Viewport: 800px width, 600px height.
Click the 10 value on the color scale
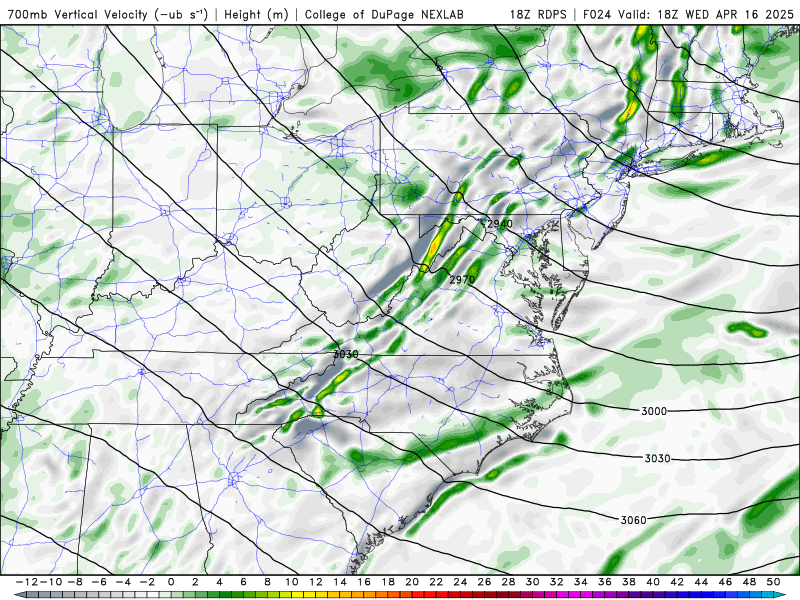click(291, 582)
